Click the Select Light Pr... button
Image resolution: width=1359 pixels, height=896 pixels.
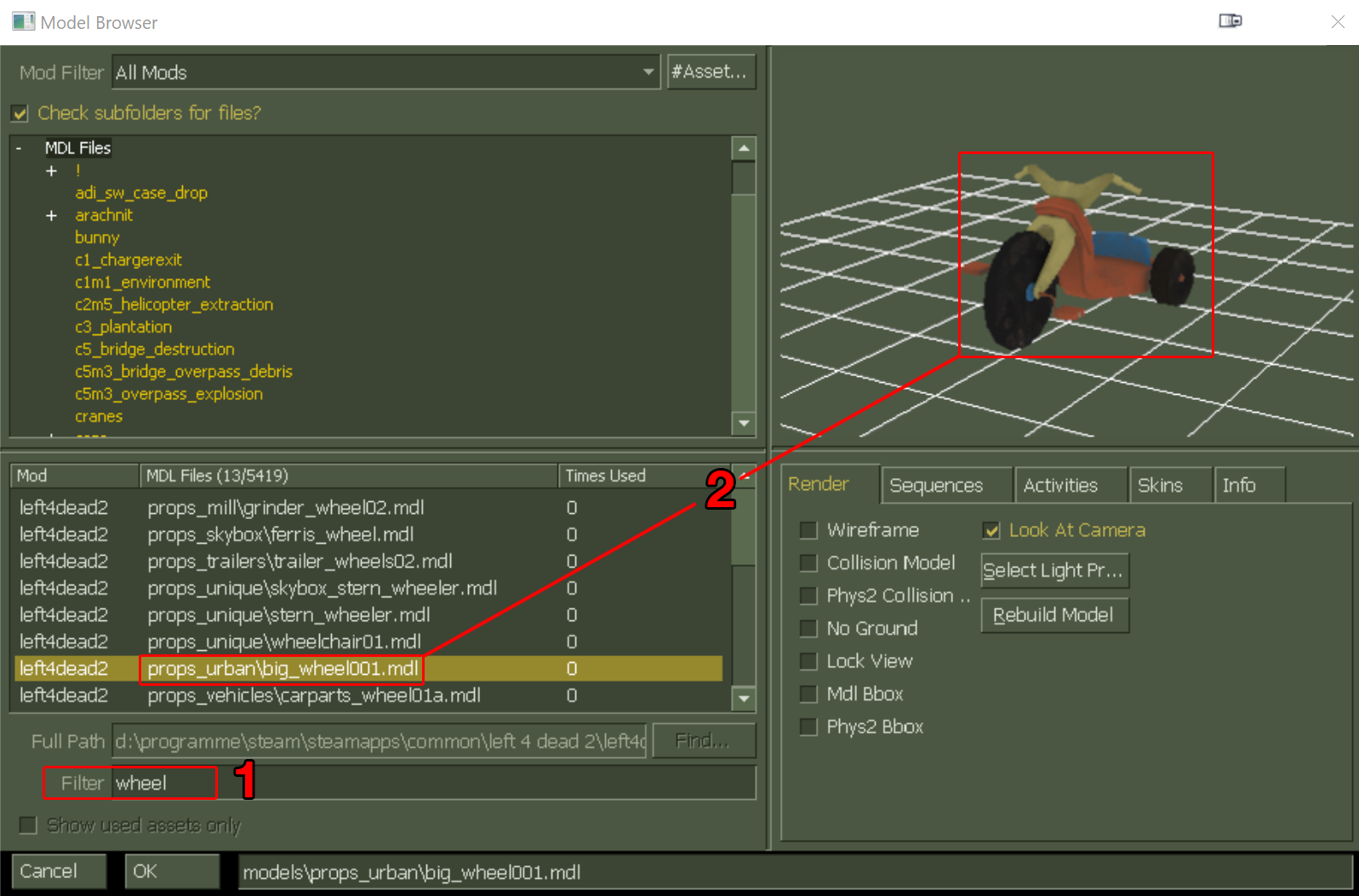(x=1054, y=570)
